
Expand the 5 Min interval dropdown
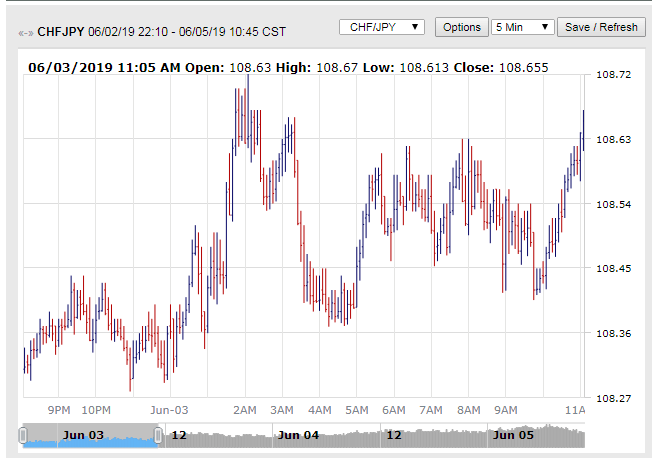pos(522,27)
